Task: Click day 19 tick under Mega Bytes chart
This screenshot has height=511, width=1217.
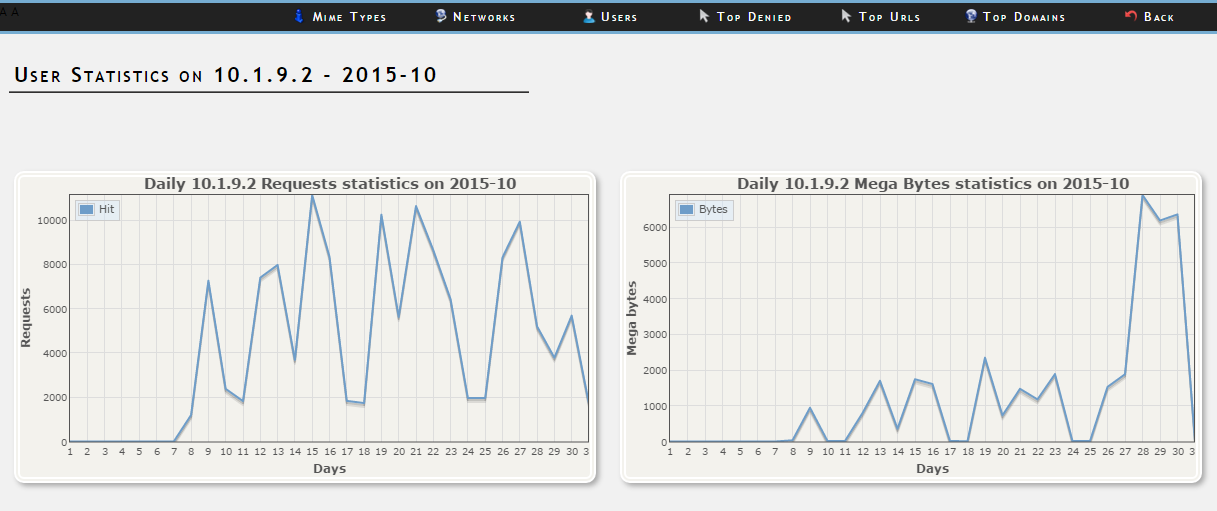Action: (986, 451)
